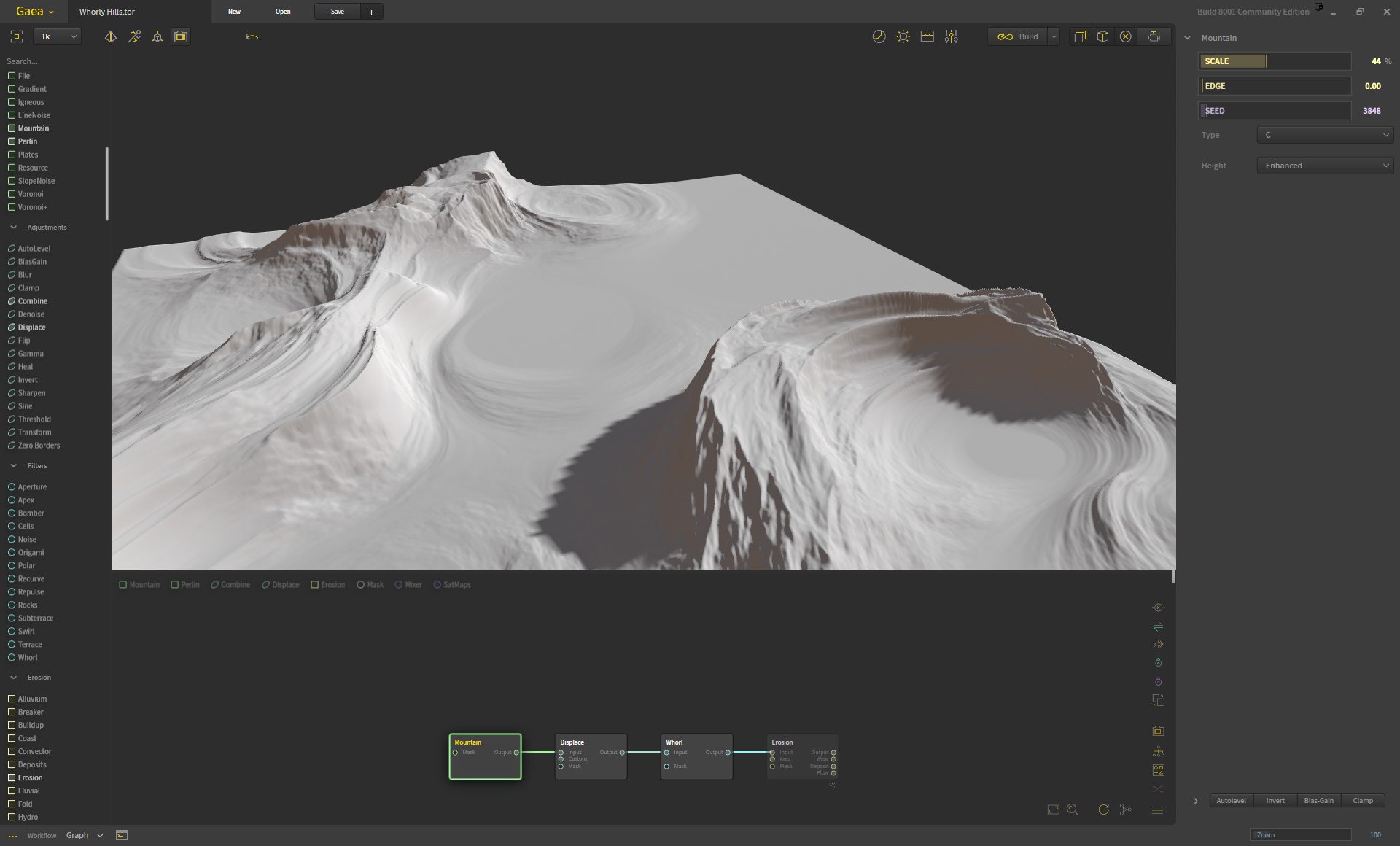Click the camera viewport mode icon
Screen dimensions: 1400x846
click(x=181, y=36)
